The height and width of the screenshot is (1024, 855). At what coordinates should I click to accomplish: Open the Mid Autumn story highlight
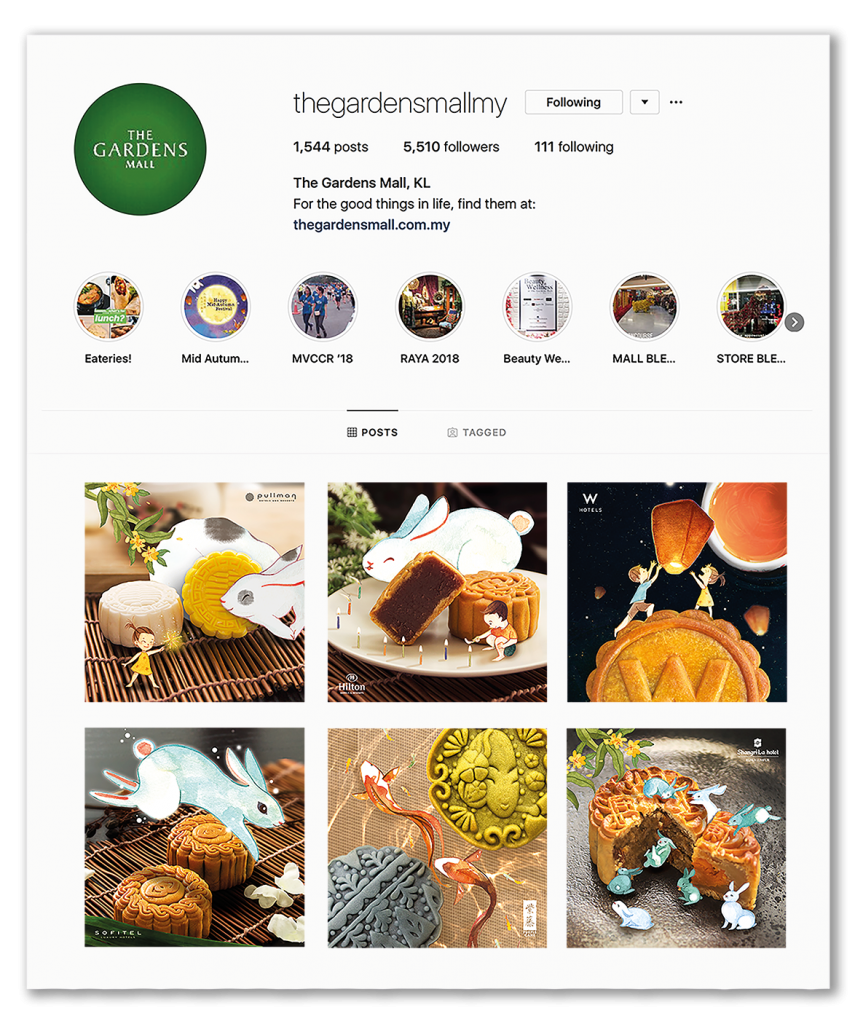click(x=216, y=307)
